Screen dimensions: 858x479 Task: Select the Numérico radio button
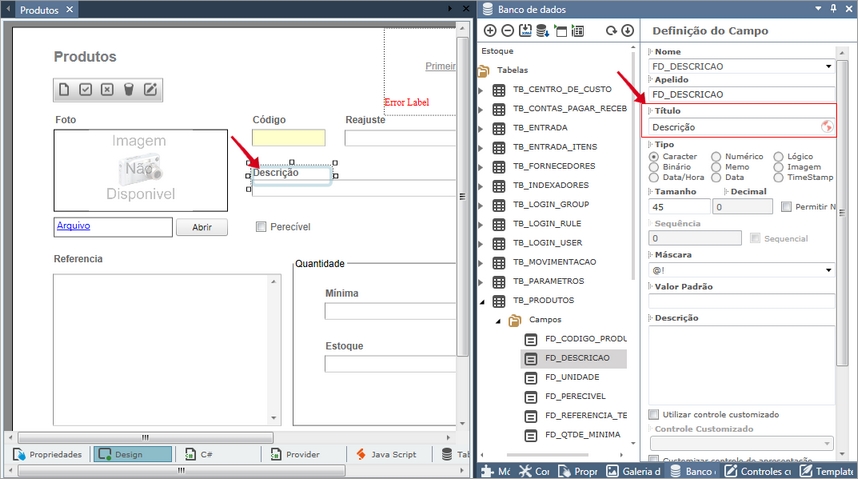click(716, 157)
